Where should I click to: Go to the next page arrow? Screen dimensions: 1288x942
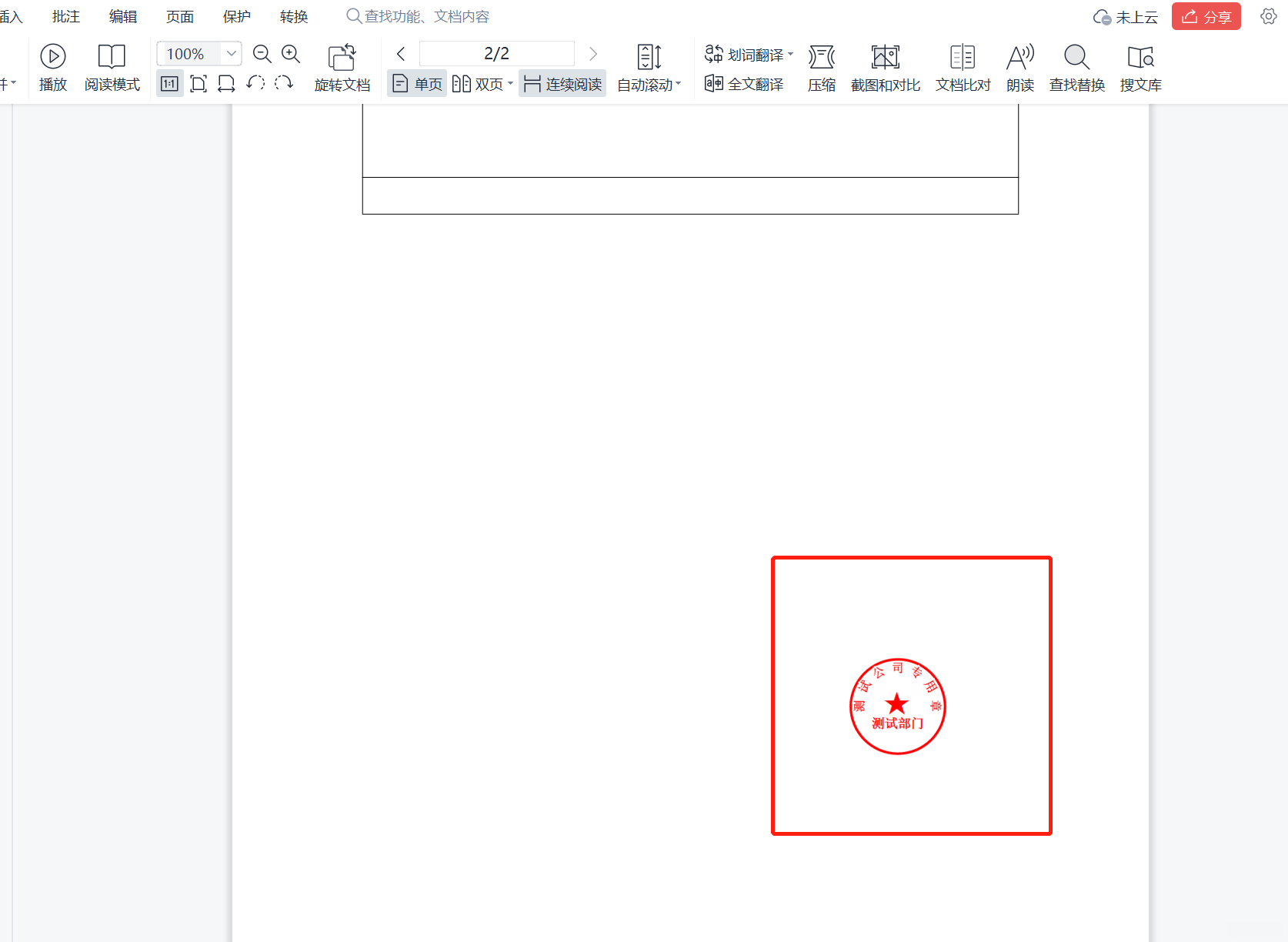click(592, 54)
